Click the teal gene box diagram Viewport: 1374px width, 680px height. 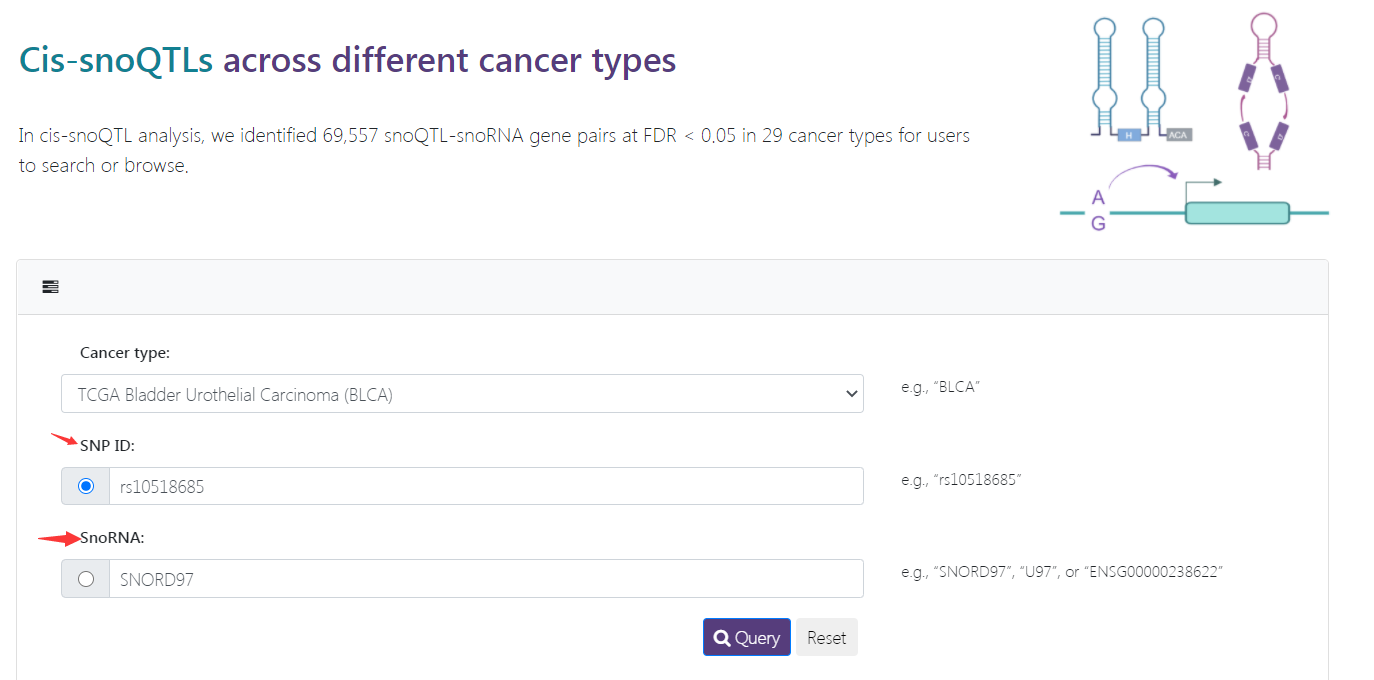tap(1237, 212)
